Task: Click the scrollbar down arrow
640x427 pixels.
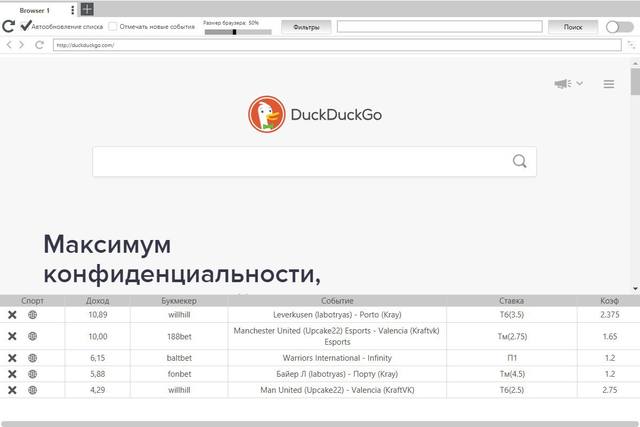Action: [635, 289]
